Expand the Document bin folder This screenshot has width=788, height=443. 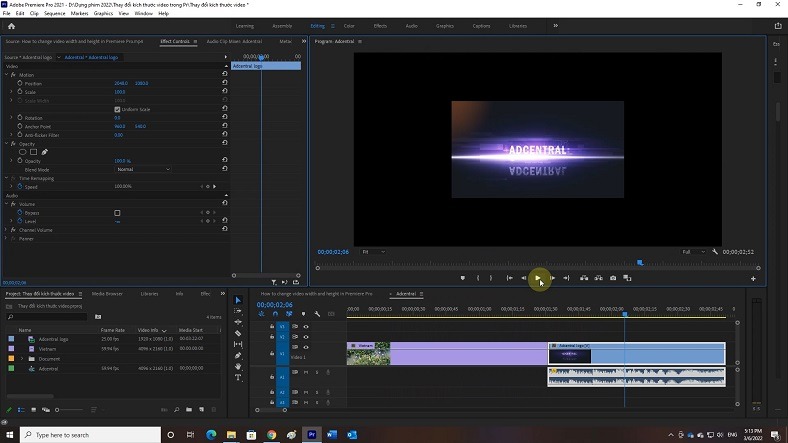point(22,359)
